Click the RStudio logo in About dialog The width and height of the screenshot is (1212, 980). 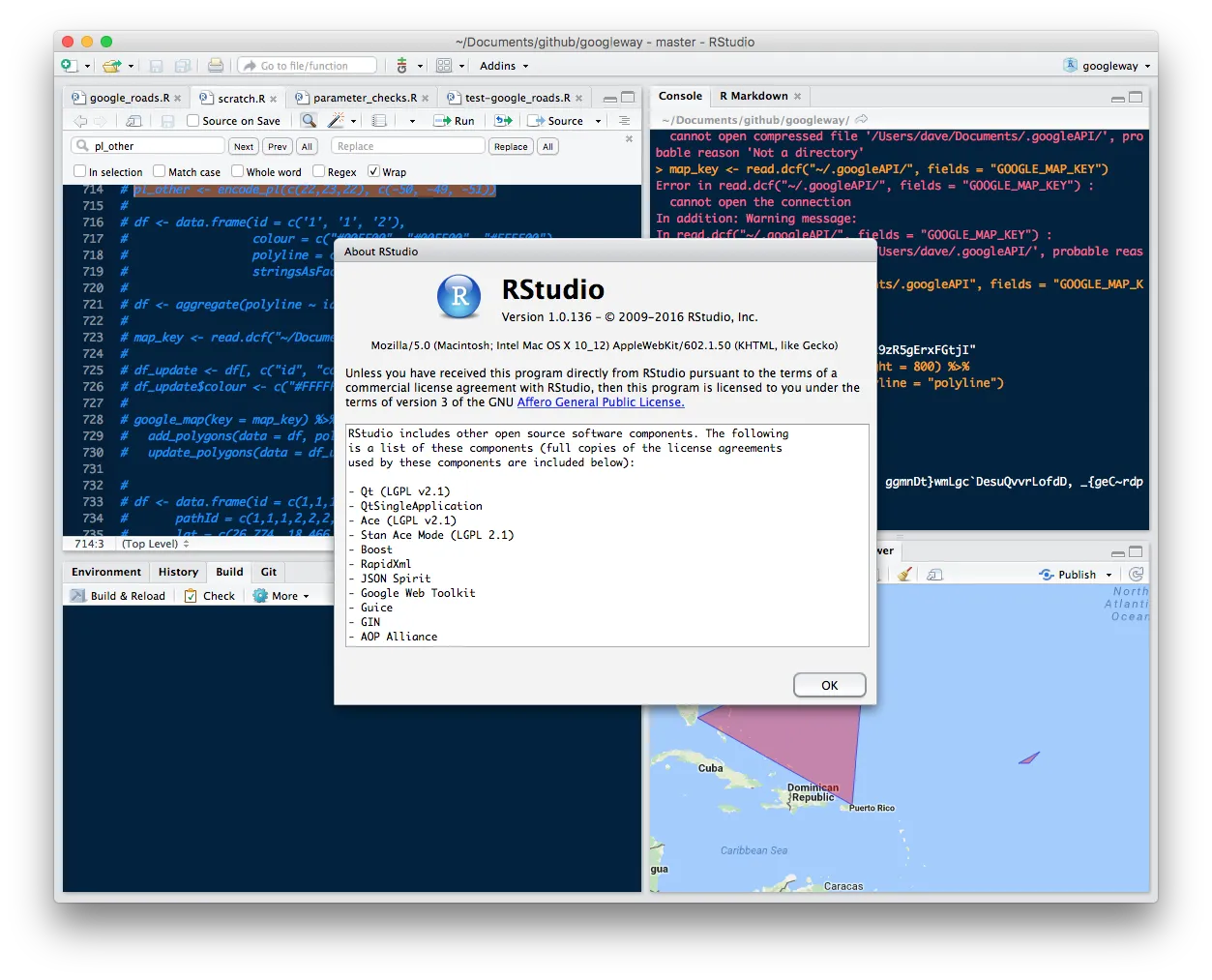point(459,297)
